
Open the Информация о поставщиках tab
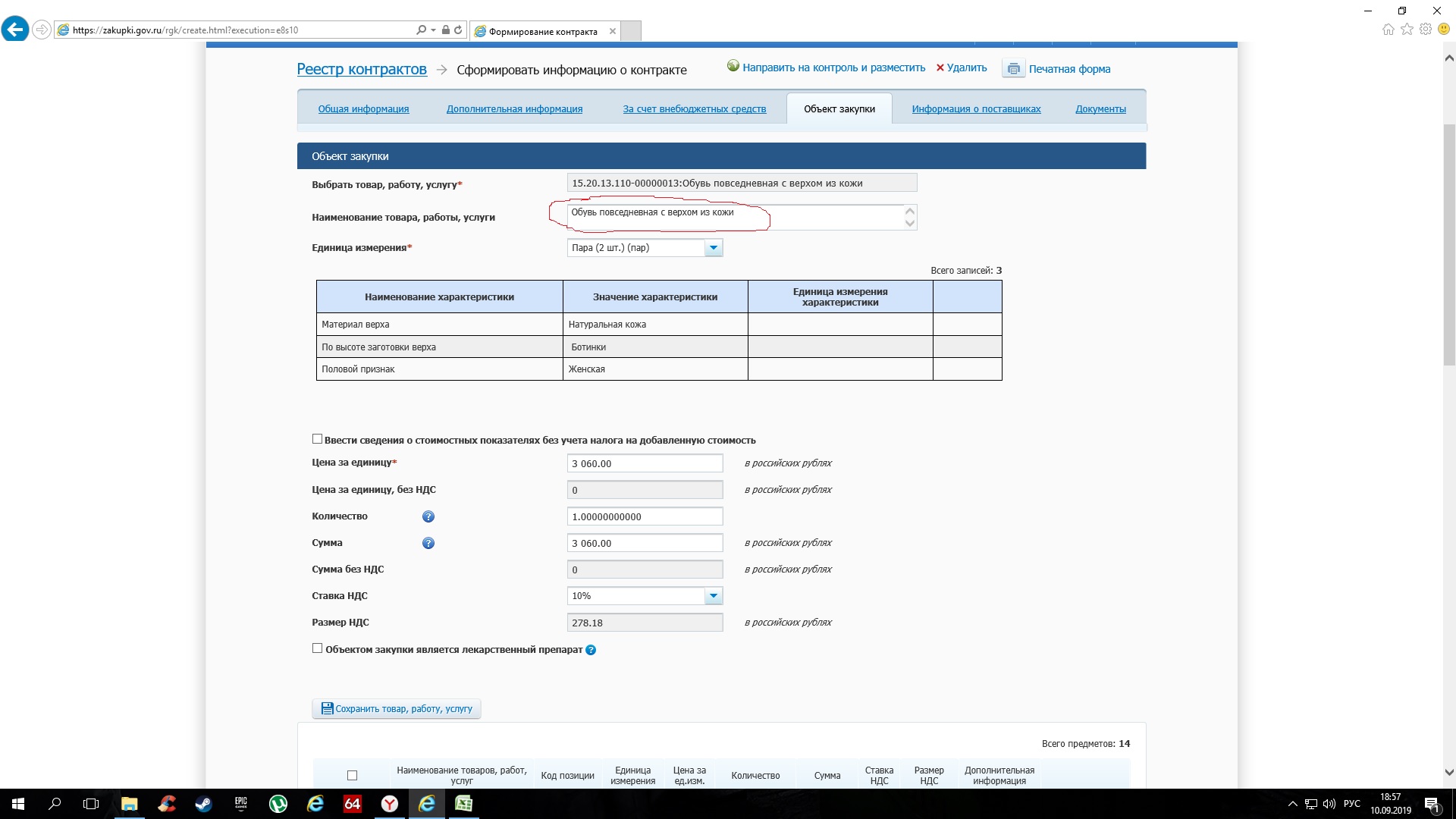pyautogui.click(x=976, y=109)
